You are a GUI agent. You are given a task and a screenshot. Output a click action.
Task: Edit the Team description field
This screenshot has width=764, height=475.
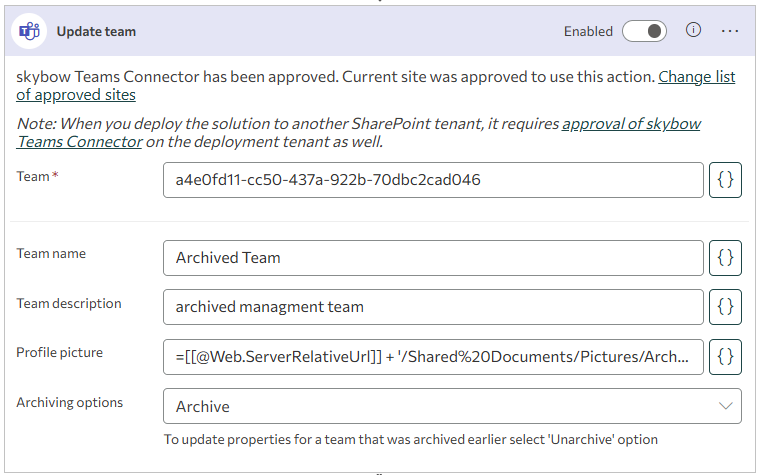point(433,307)
